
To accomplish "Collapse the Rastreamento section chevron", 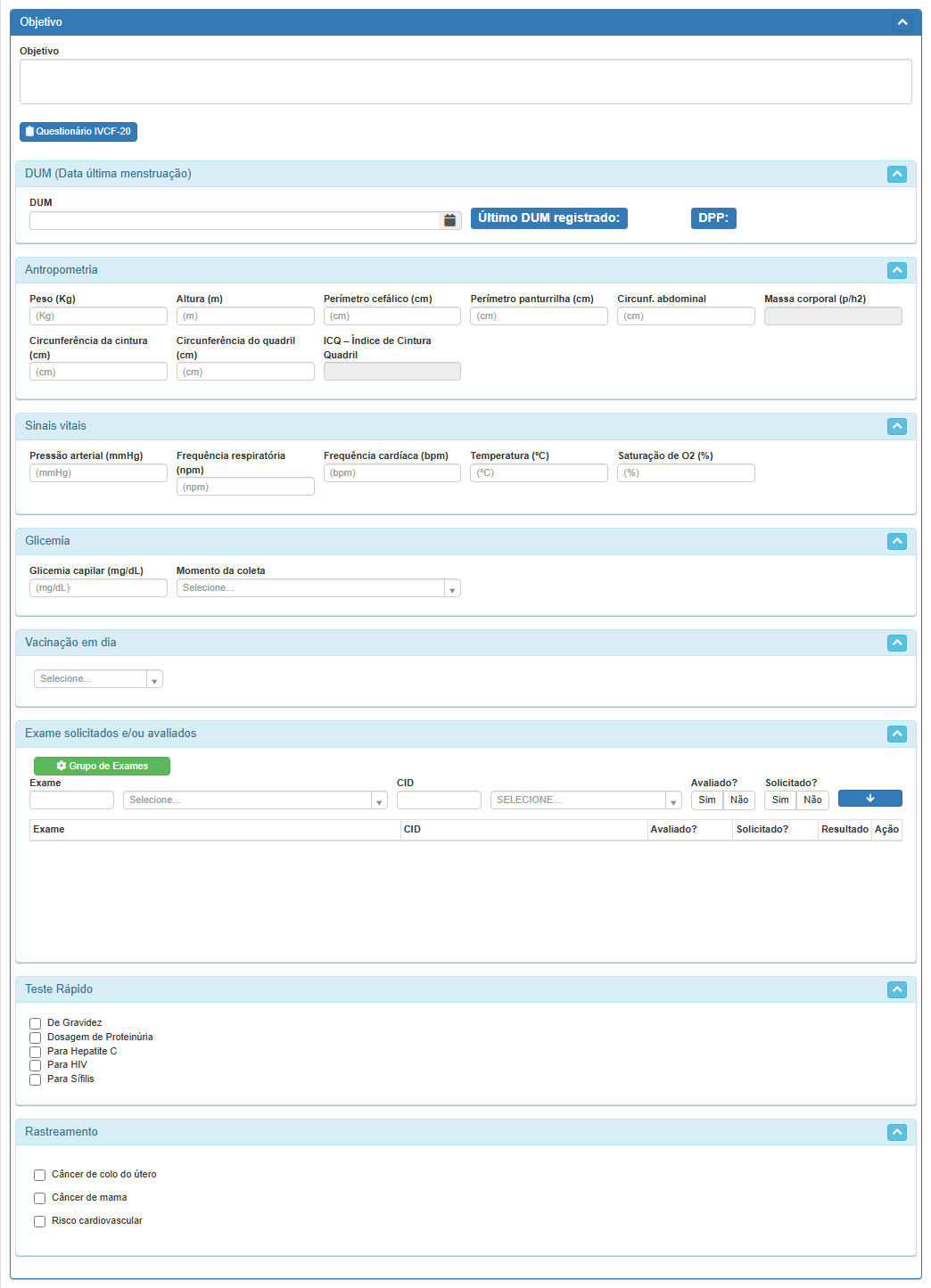I will [x=897, y=1132].
